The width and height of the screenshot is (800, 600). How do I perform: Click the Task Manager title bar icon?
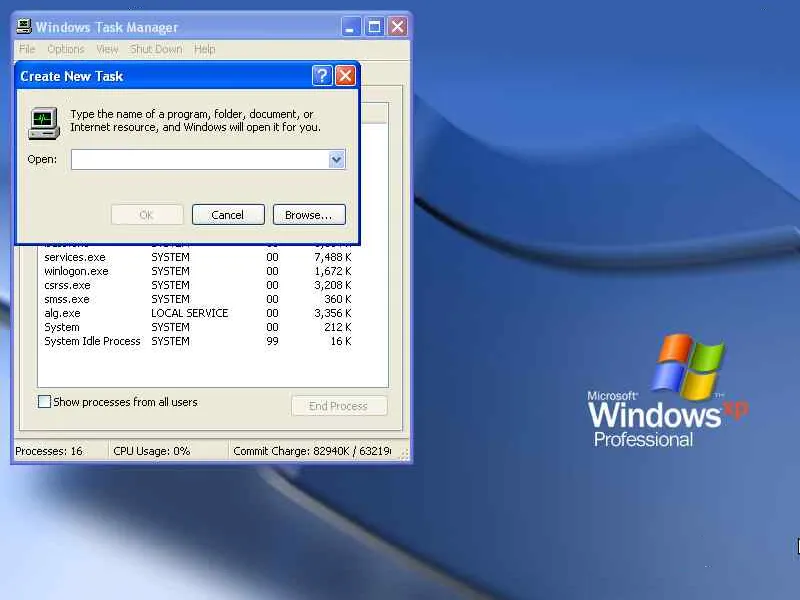[x=24, y=26]
